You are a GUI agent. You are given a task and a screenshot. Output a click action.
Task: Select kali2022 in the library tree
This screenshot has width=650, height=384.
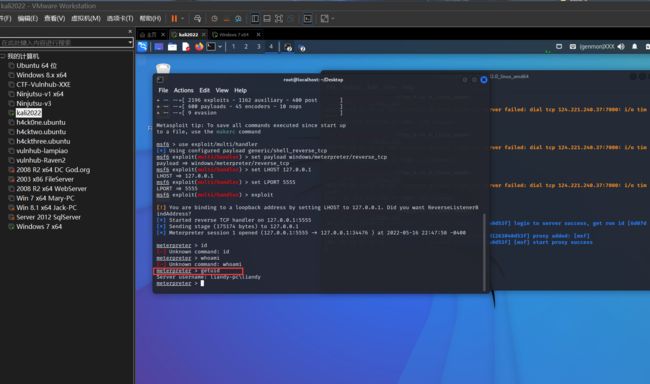(x=29, y=113)
